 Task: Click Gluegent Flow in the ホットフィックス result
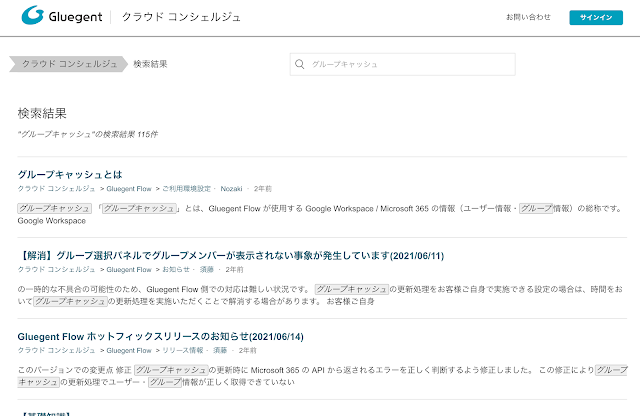129,350
